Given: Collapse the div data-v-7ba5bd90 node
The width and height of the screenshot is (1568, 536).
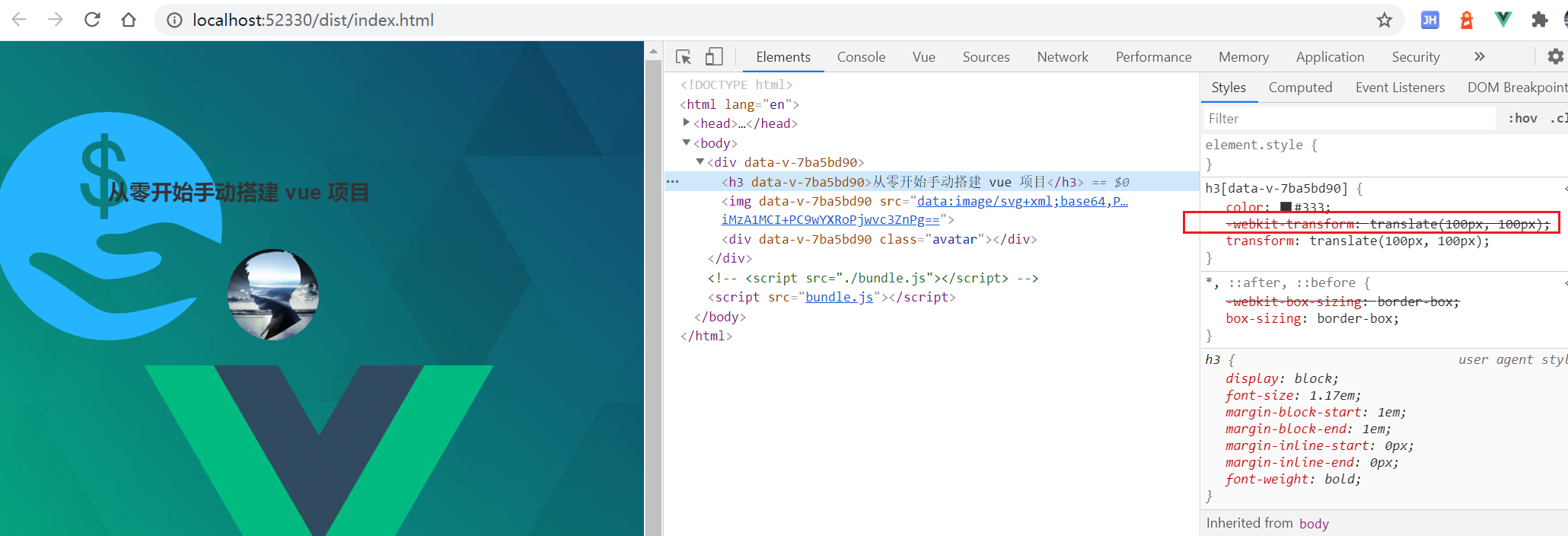Looking at the screenshot, I should pyautogui.click(x=700, y=161).
